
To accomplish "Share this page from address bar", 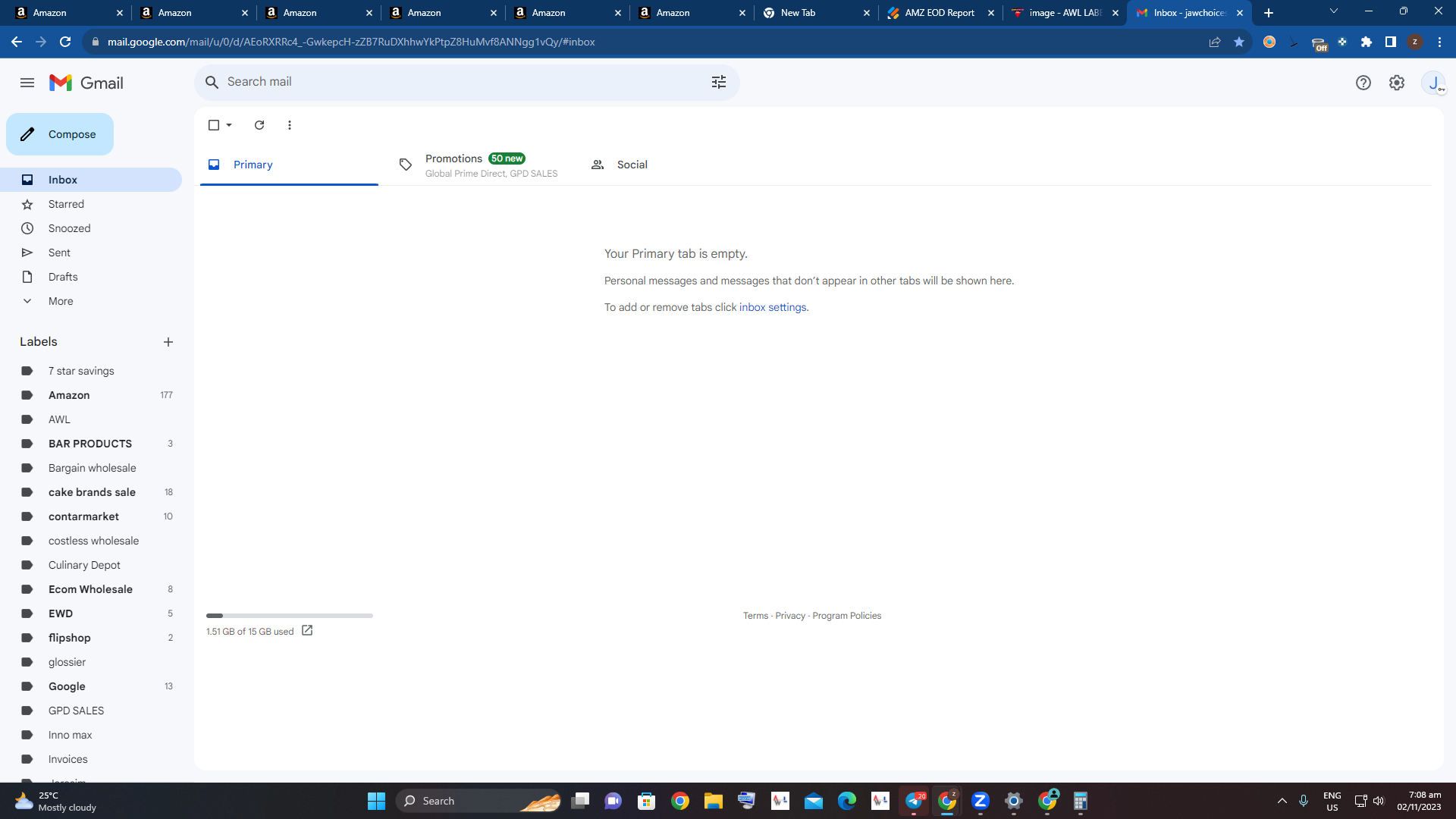I will [1215, 42].
